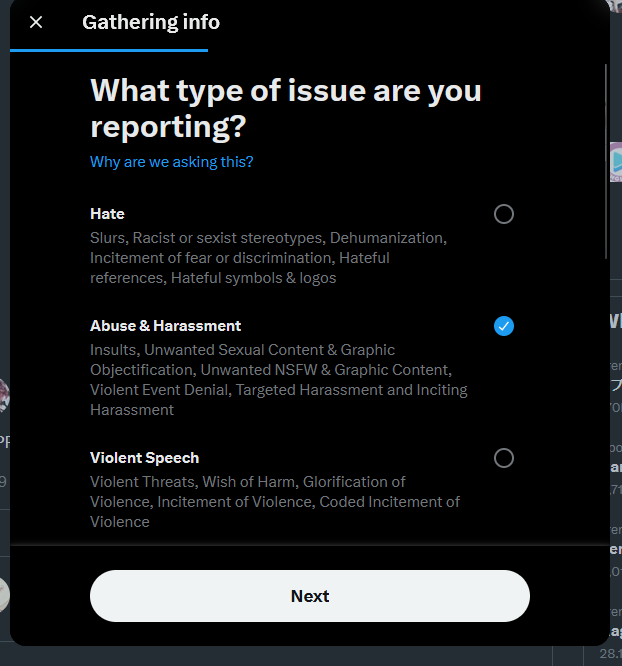The image size is (622, 666).
Task: Click the Abuse & Harassment option title
Action: click(x=165, y=326)
